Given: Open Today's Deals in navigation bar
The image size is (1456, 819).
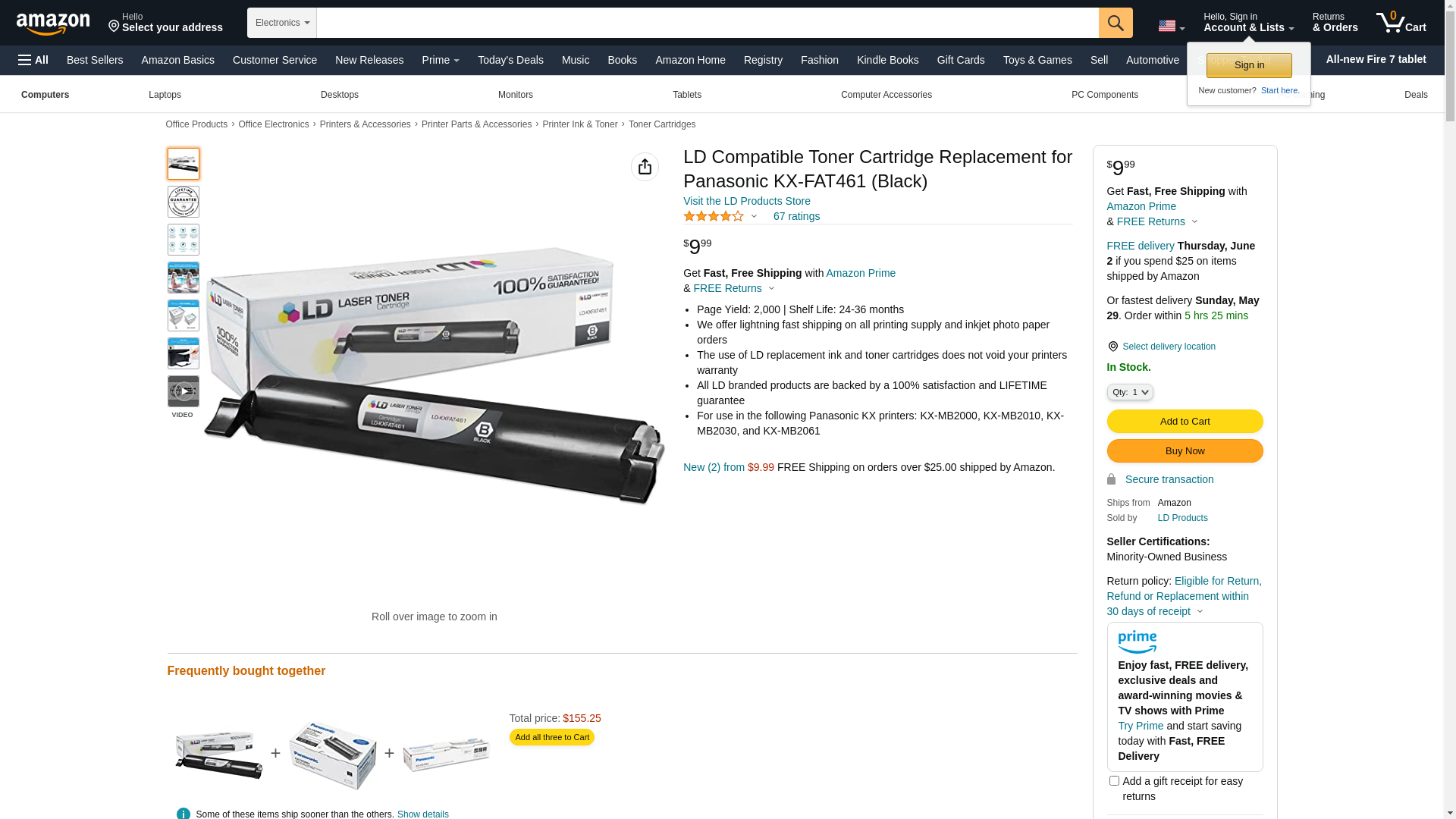Looking at the screenshot, I should (510, 60).
